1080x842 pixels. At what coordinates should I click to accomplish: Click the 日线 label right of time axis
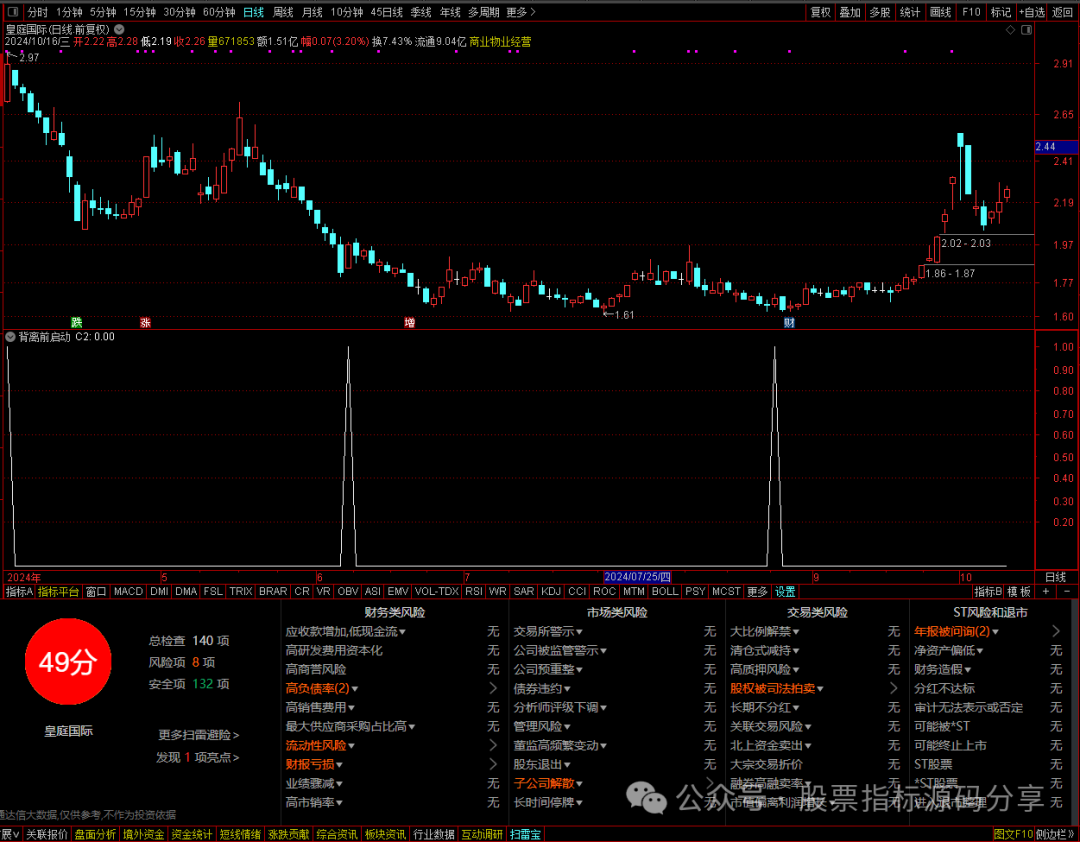[1055, 577]
